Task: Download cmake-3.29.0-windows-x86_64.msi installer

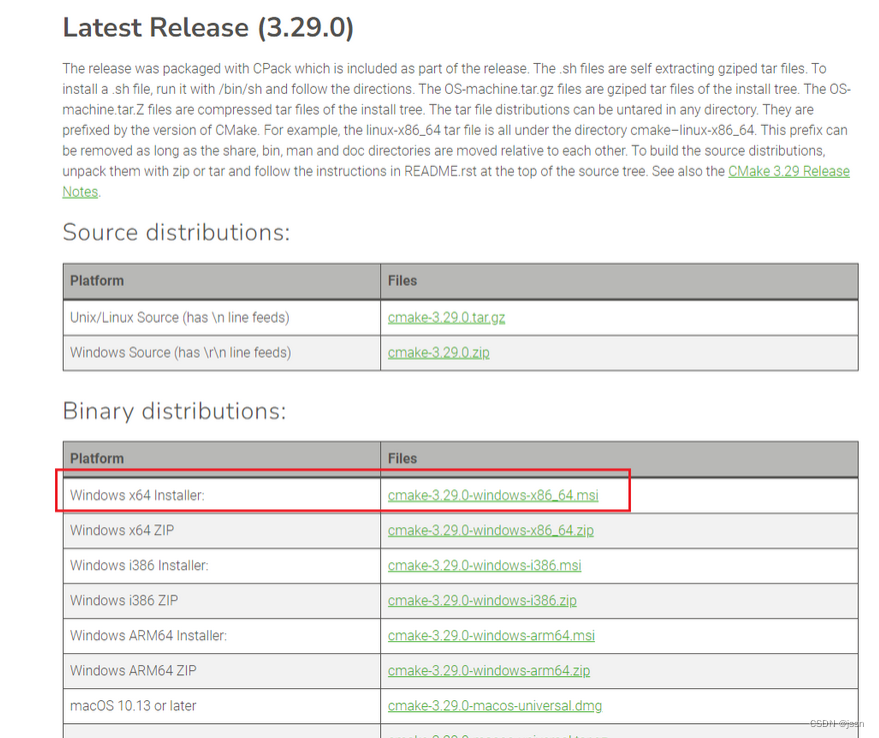Action: click(x=493, y=495)
